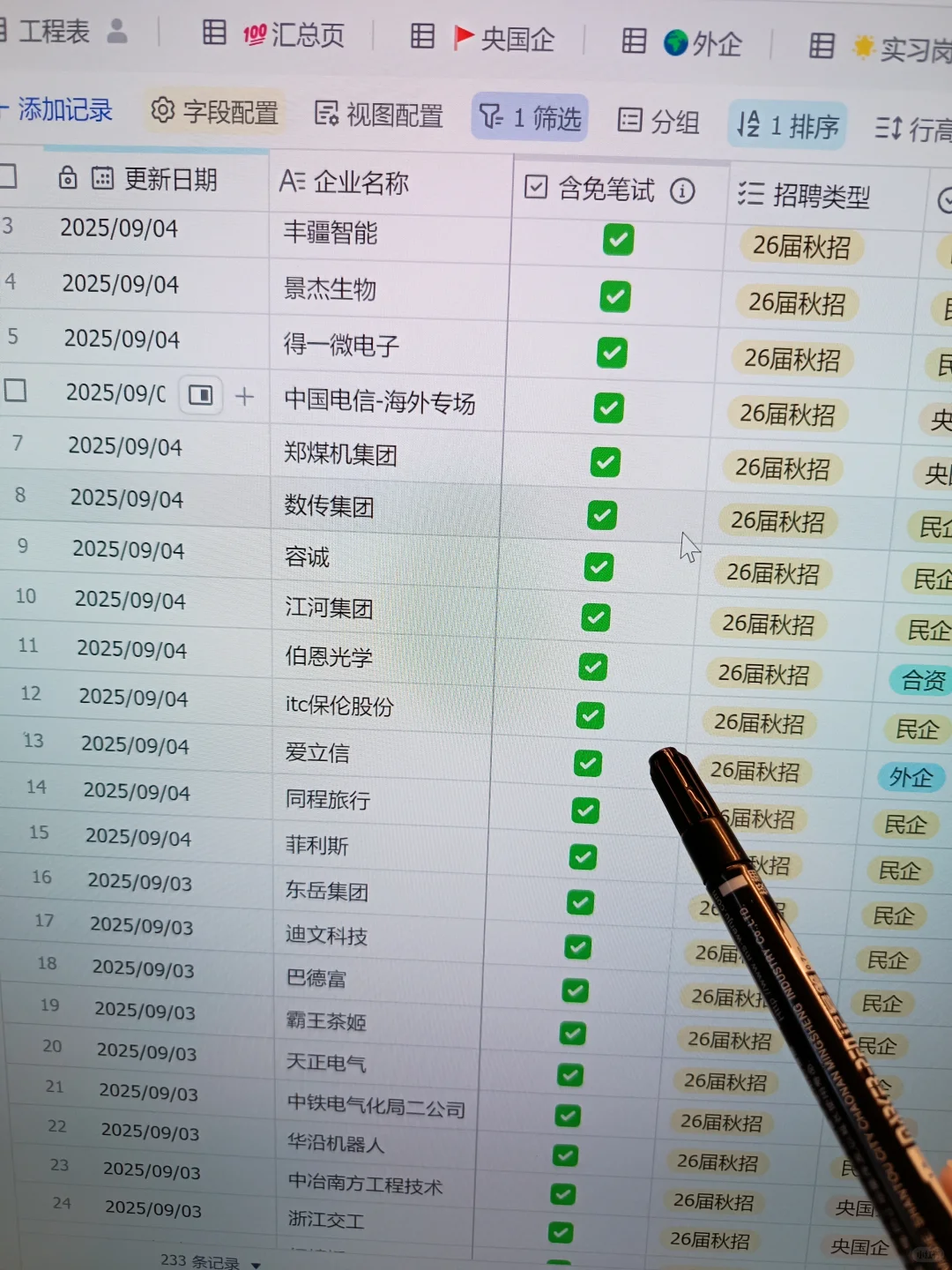Open the 26届秋招 tag for 丰疆智能

click(801, 247)
